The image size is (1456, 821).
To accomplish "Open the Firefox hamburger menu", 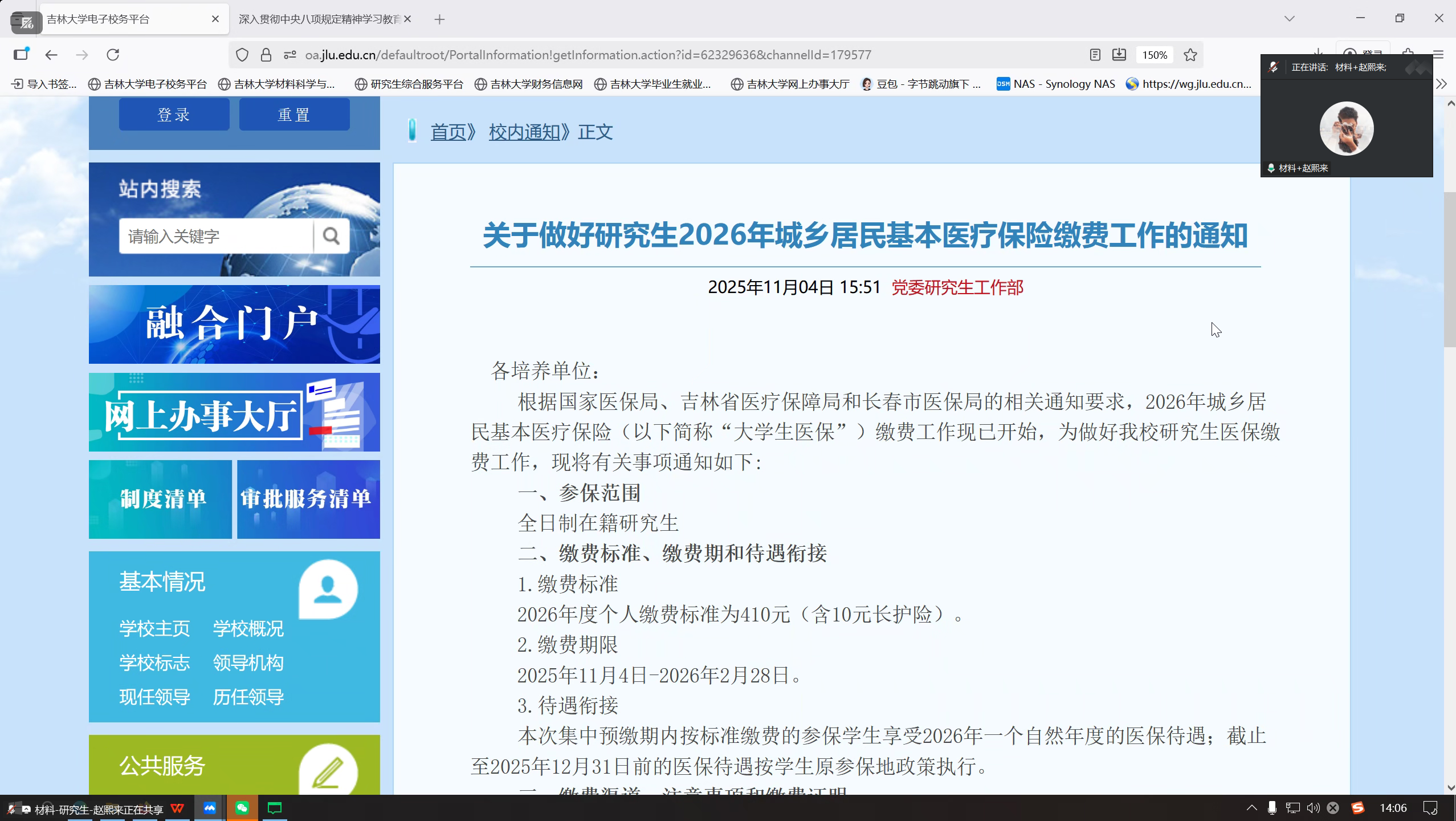I will coord(1438,55).
